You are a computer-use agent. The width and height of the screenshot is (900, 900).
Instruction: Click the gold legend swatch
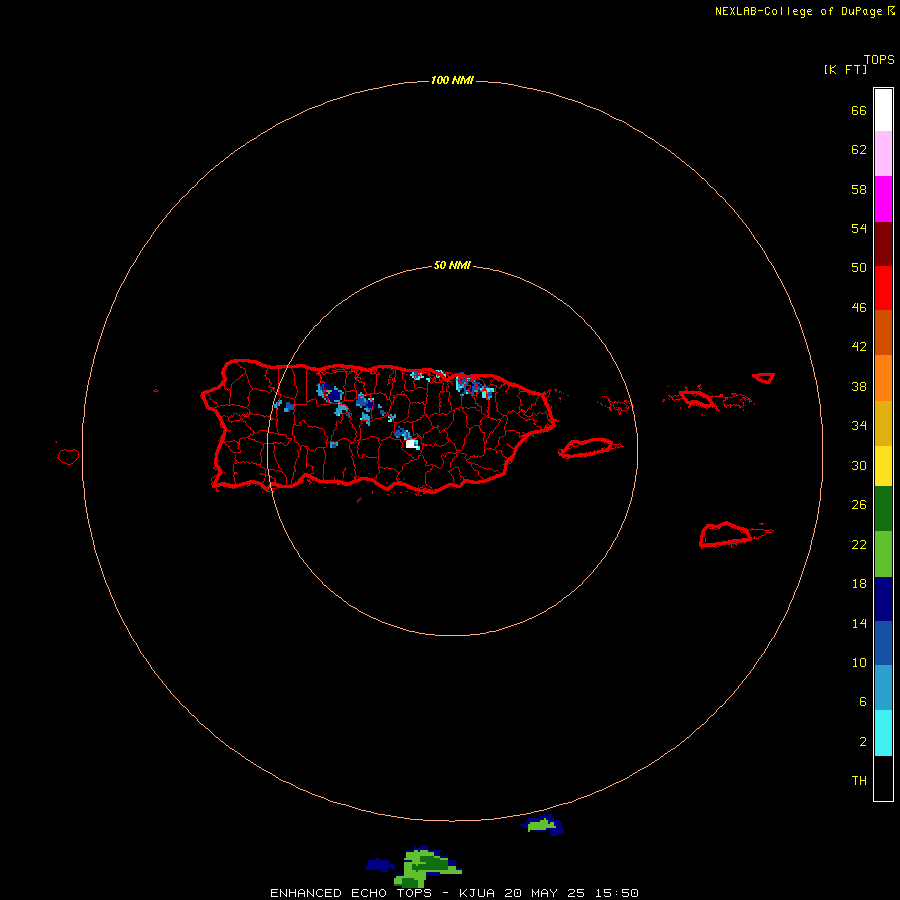click(x=883, y=423)
